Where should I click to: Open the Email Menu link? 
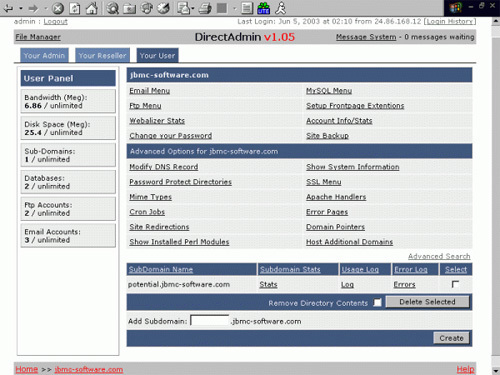click(x=150, y=91)
